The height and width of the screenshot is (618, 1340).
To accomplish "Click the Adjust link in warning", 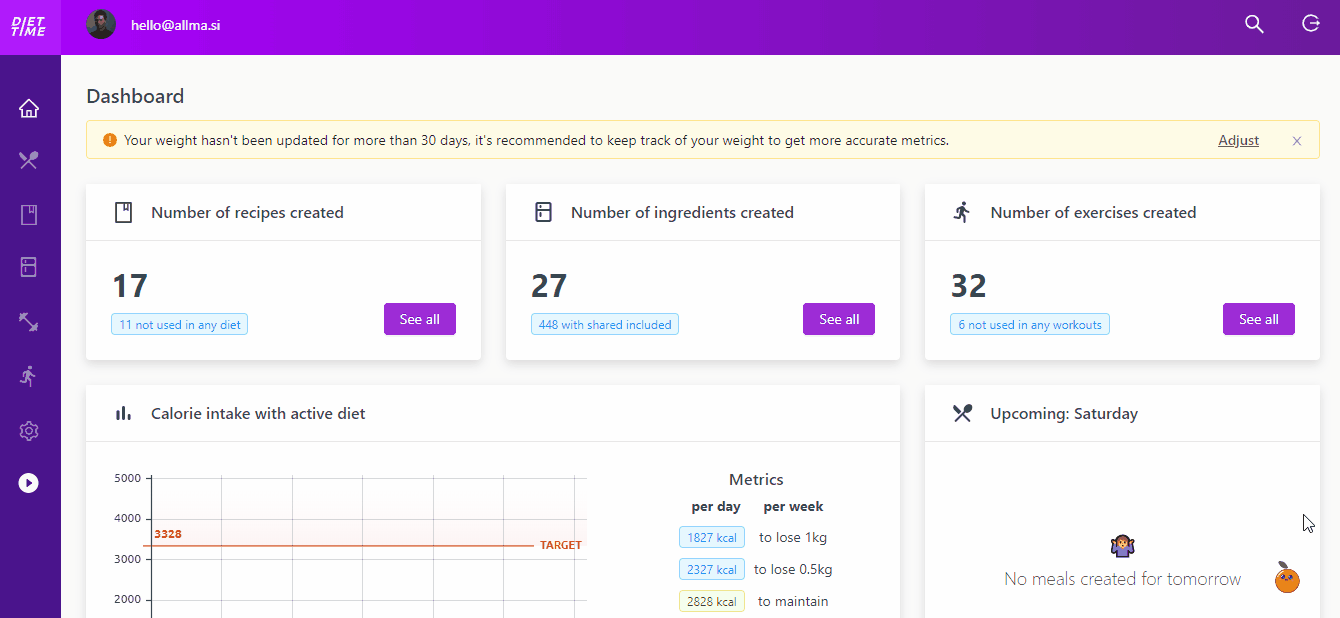I will [x=1238, y=140].
